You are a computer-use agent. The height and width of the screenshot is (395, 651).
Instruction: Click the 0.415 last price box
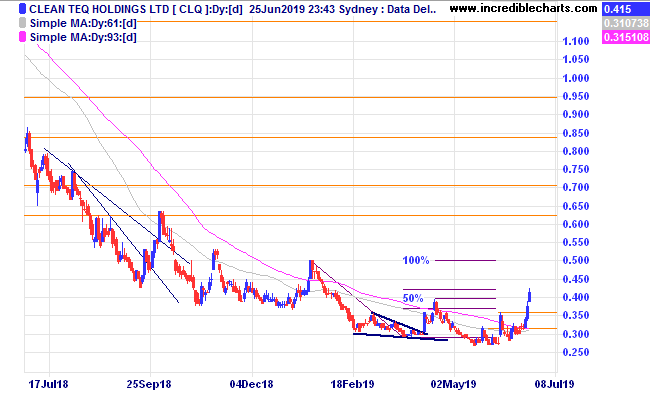click(625, 9)
